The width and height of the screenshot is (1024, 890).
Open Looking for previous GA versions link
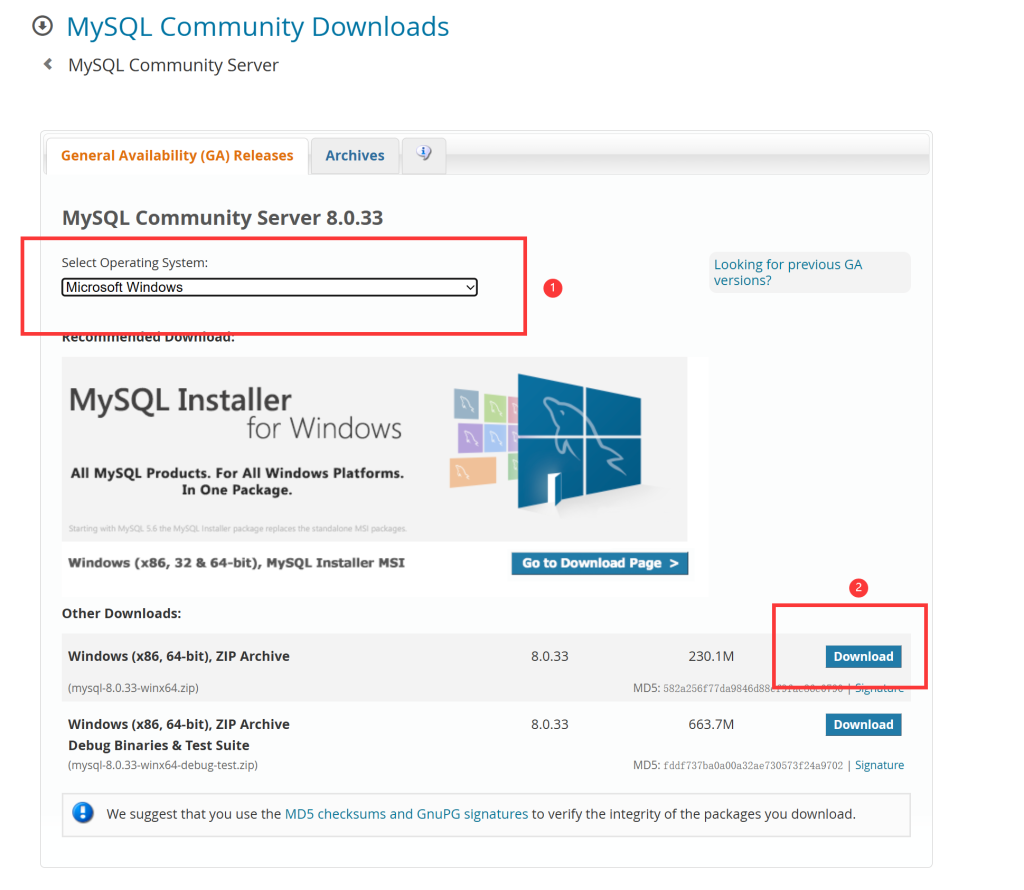coord(788,272)
